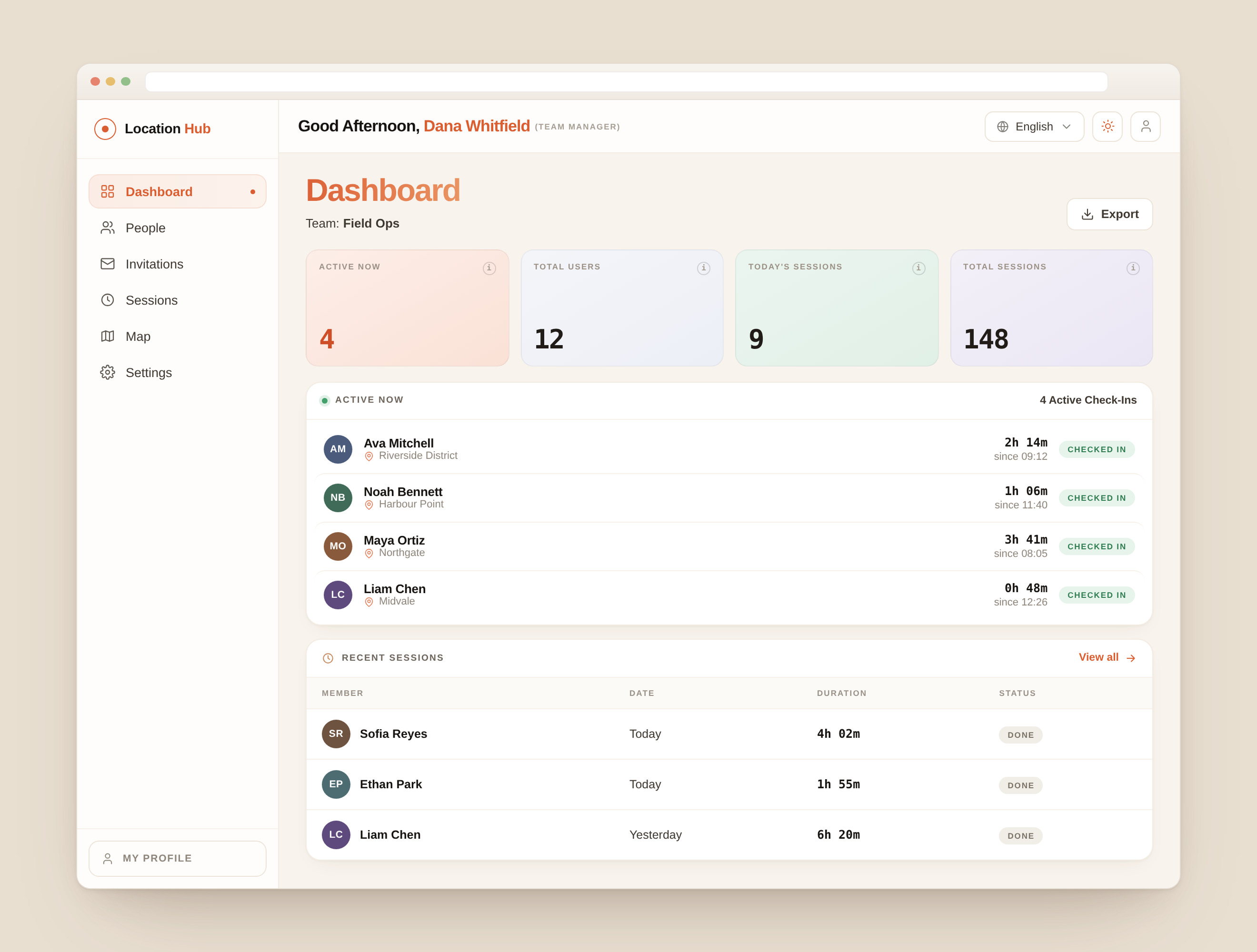Click the 4 Active Check-Ins label
This screenshot has width=1257, height=952.
[x=1087, y=400]
